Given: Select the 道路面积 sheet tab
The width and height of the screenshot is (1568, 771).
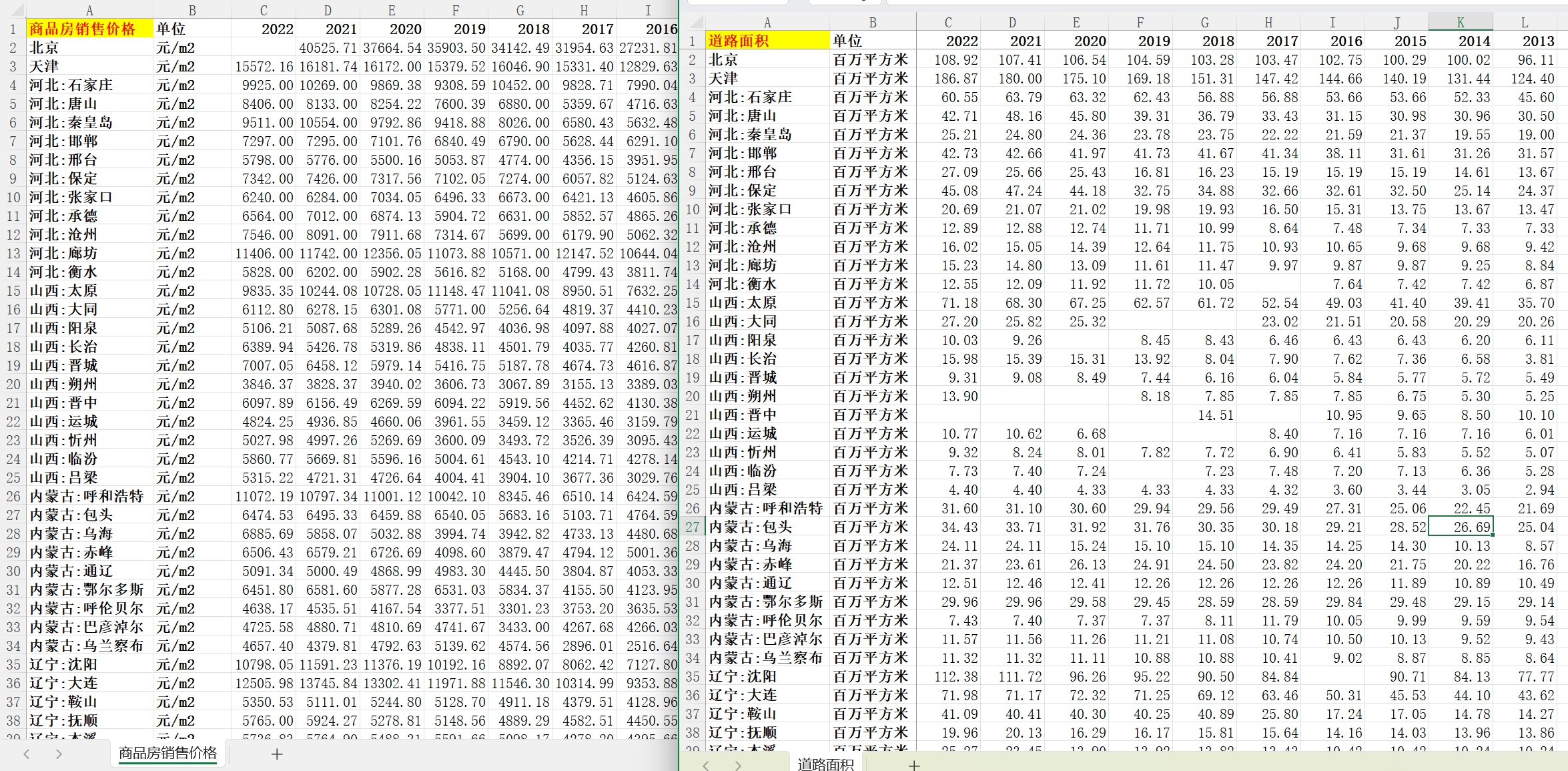Looking at the screenshot, I should click(825, 764).
